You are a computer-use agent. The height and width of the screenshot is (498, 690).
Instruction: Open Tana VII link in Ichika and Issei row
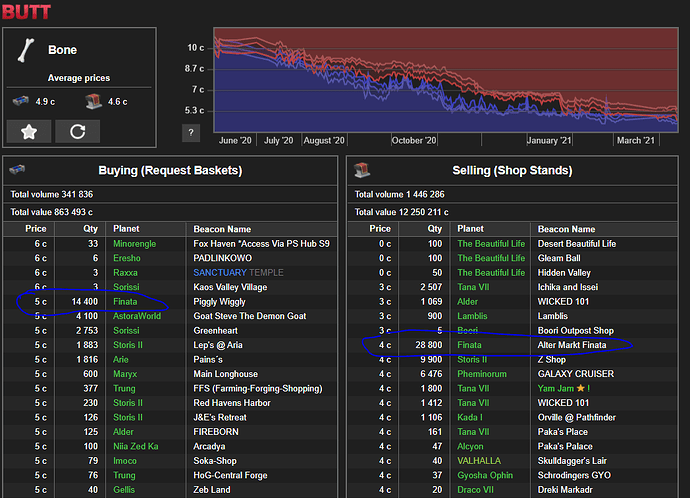[x=473, y=287]
